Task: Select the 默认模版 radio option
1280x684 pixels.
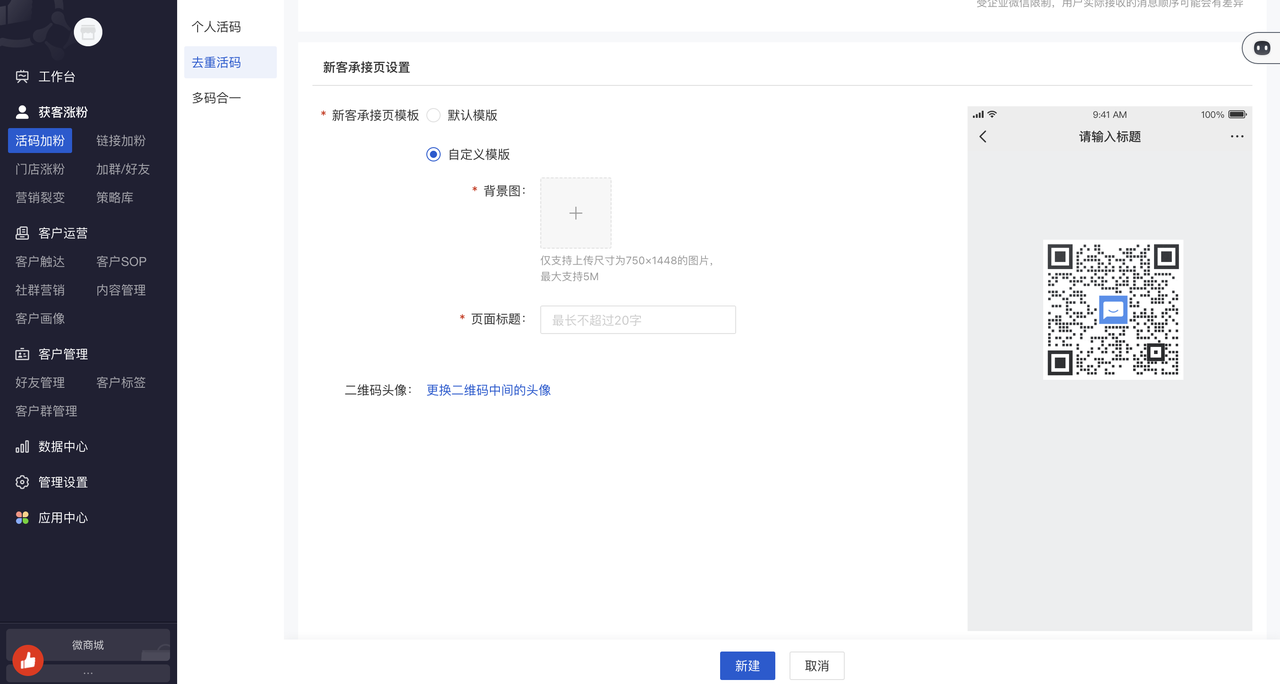Action: click(433, 115)
